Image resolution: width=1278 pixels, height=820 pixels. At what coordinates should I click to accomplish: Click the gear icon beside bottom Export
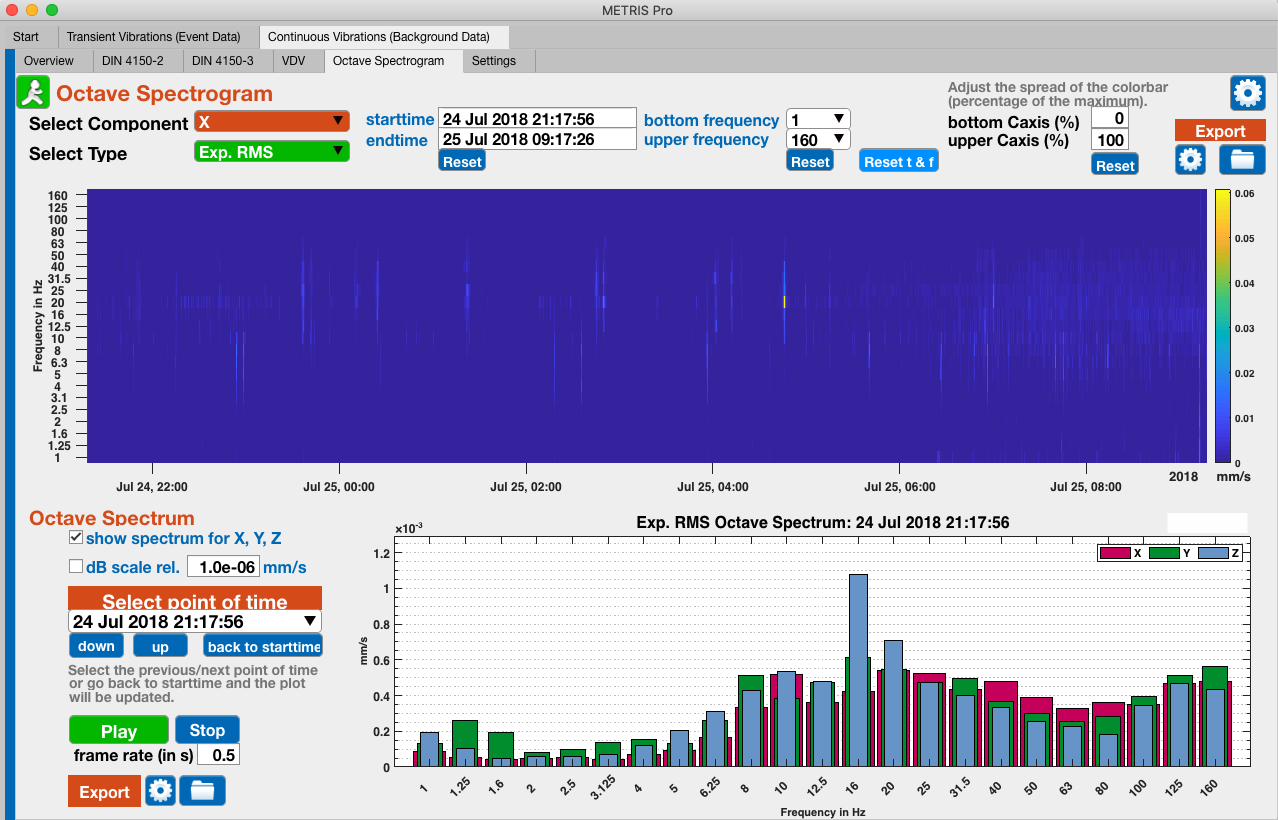tap(160, 791)
